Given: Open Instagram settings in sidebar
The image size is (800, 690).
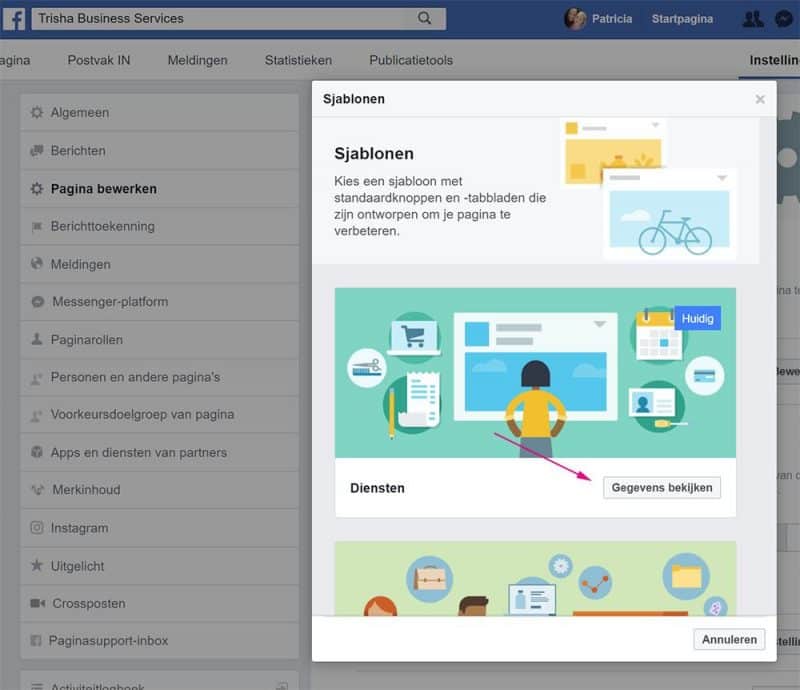Looking at the screenshot, I should pyautogui.click(x=159, y=528).
